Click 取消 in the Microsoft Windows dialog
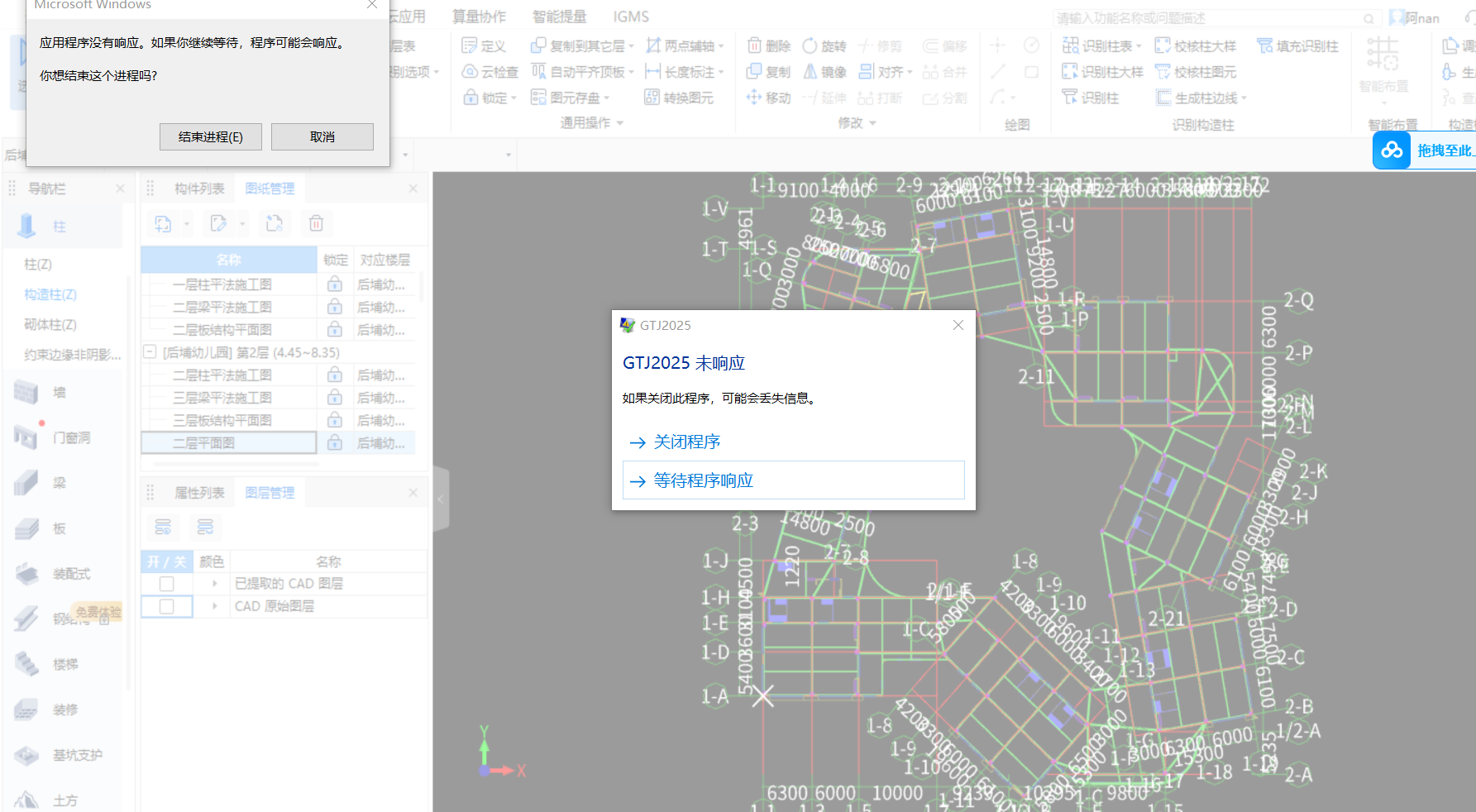The height and width of the screenshot is (812, 1476). click(x=322, y=136)
